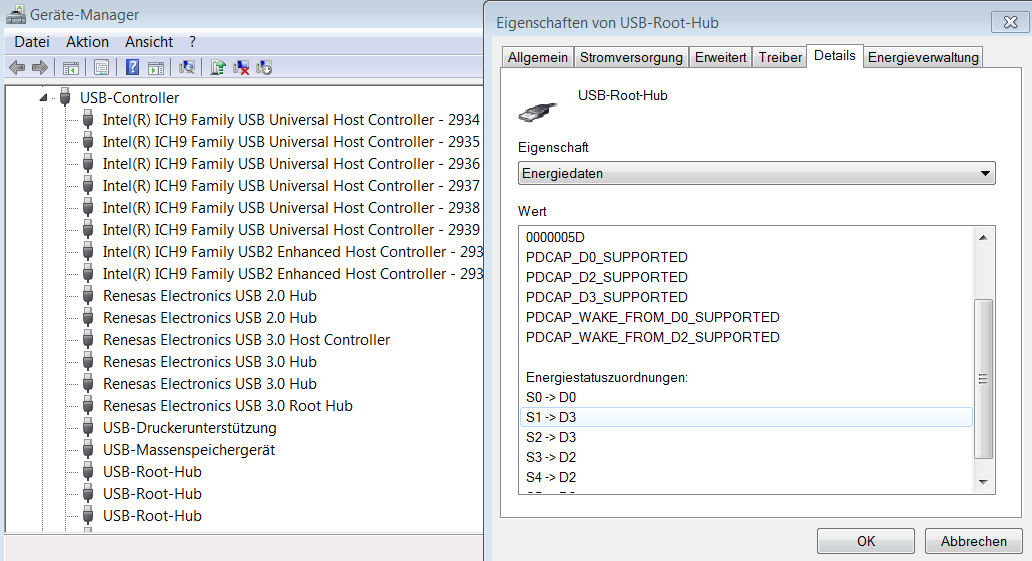Click the scan for hardware changes icon

(x=186, y=67)
